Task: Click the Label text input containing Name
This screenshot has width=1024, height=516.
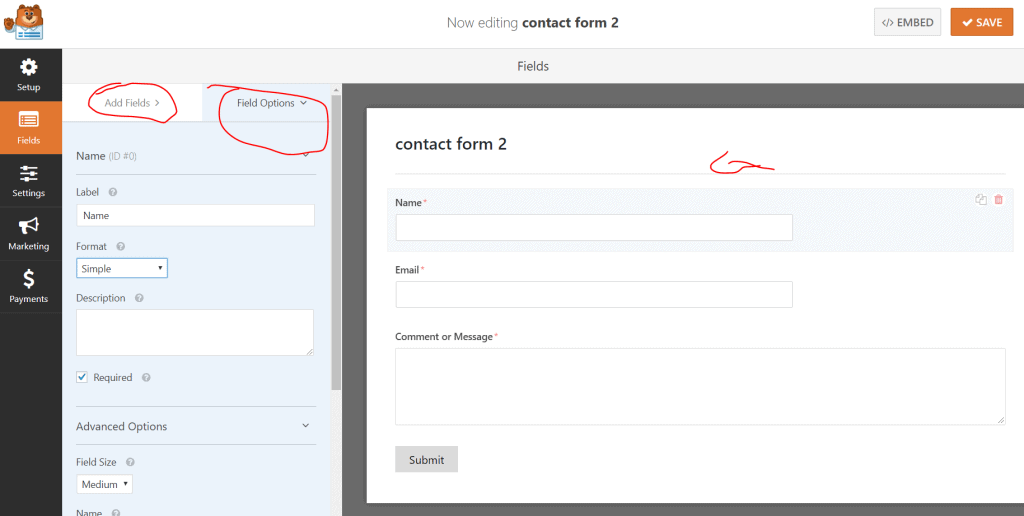Action: (195, 216)
